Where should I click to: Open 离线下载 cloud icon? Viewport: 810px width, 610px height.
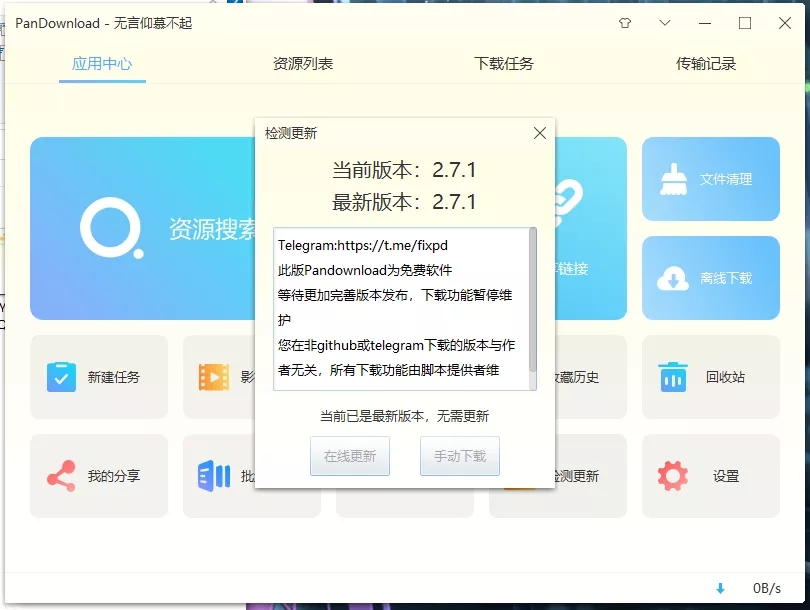pyautogui.click(x=673, y=278)
